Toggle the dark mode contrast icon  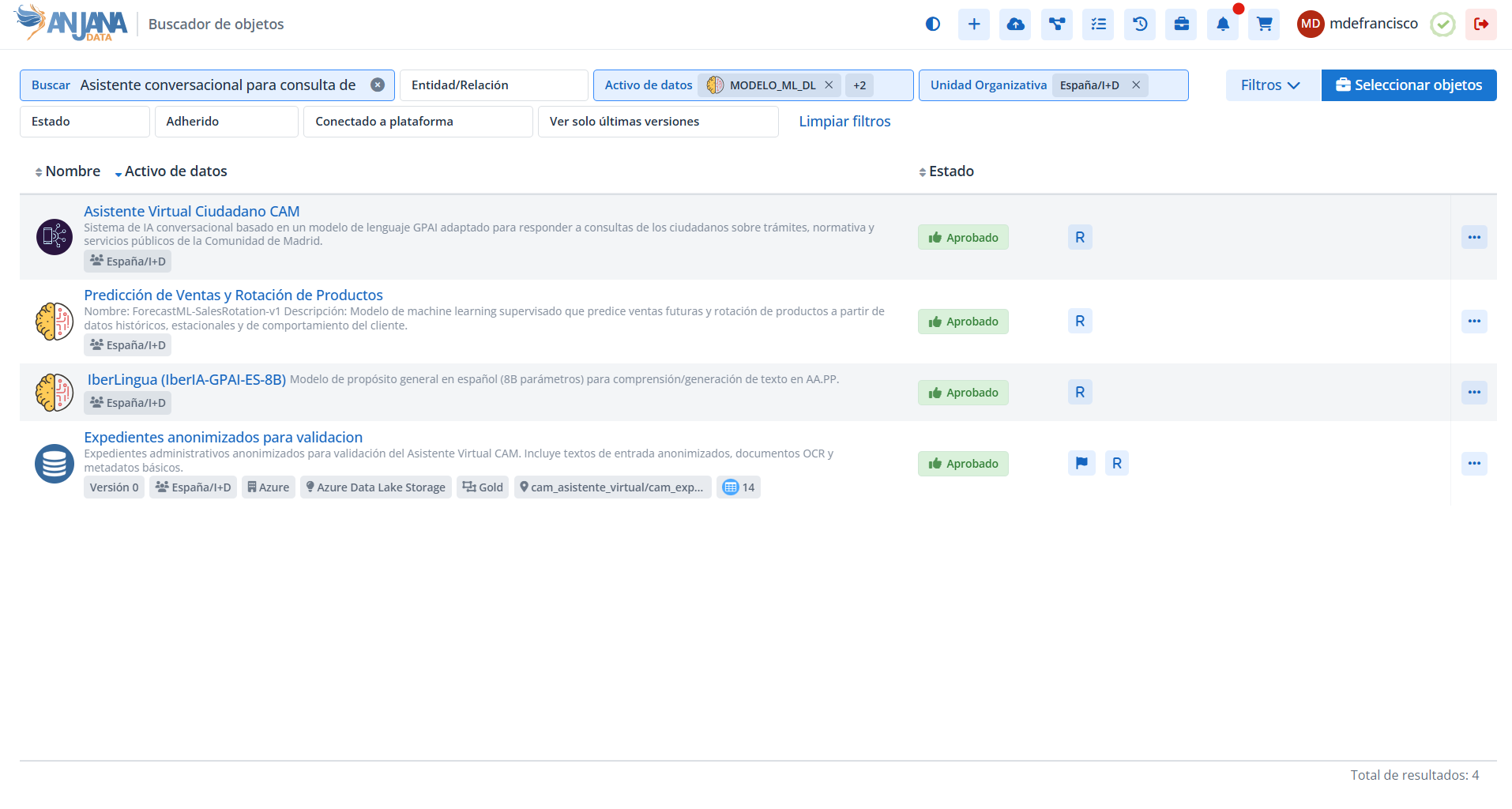click(933, 24)
